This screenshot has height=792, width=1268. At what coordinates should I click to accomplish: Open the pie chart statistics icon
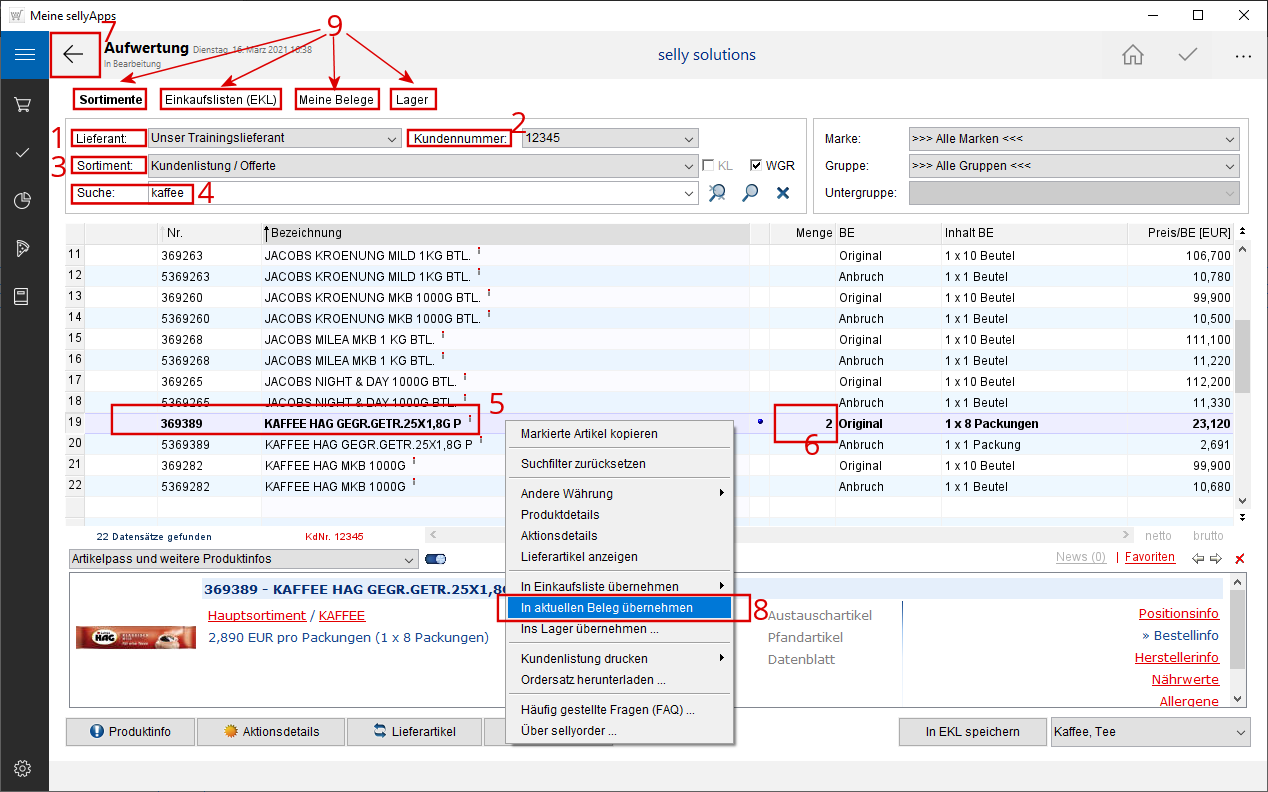click(24, 200)
